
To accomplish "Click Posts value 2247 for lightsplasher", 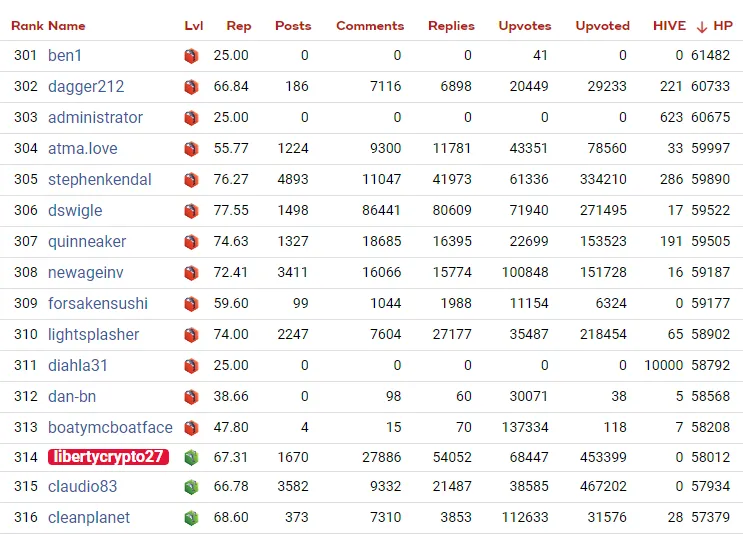I will click(293, 335).
